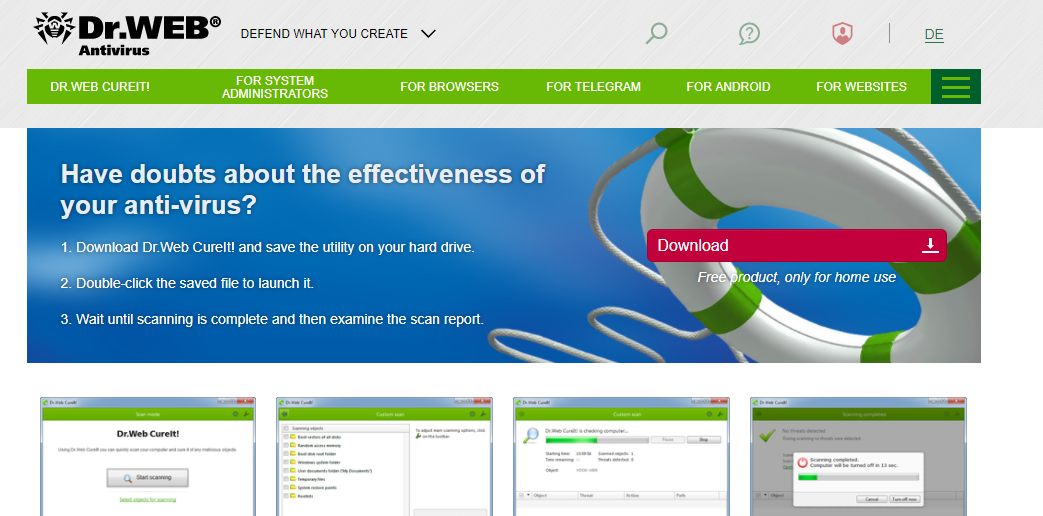Click step 1 Download Dr.Web CureIt! text
The image size is (1043, 516).
coord(267,247)
